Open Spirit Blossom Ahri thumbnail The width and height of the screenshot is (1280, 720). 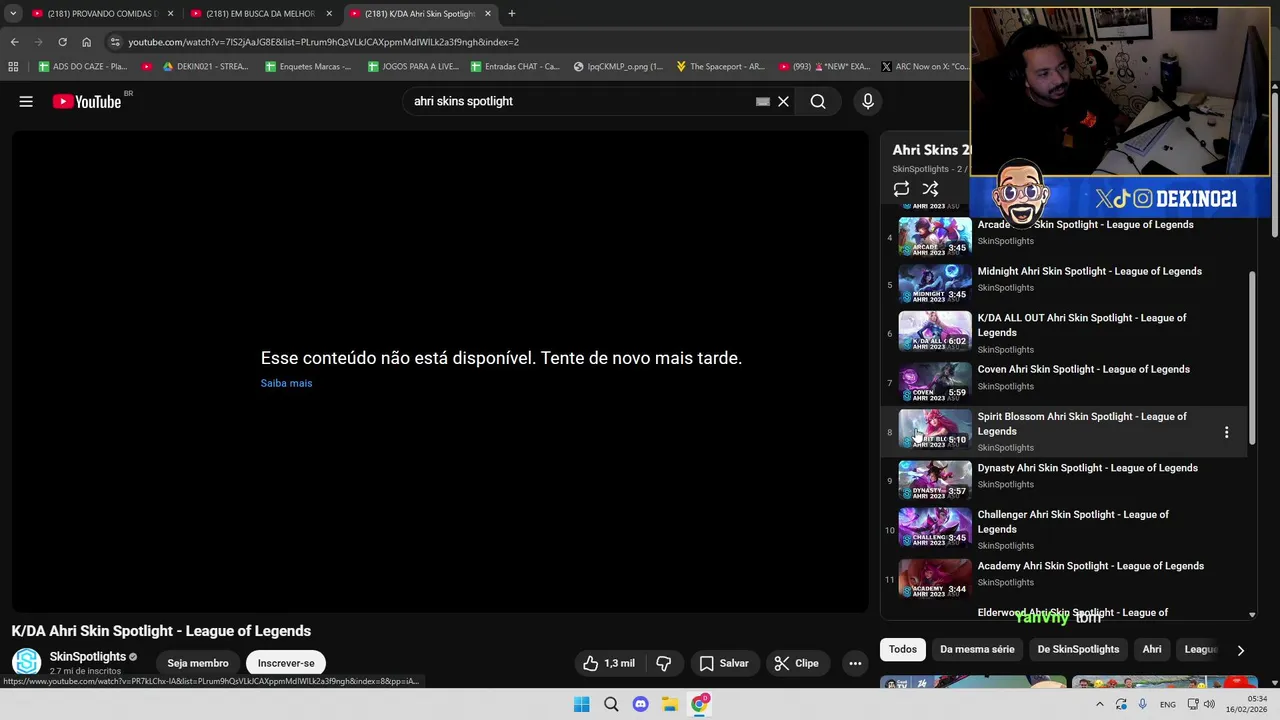(x=935, y=429)
